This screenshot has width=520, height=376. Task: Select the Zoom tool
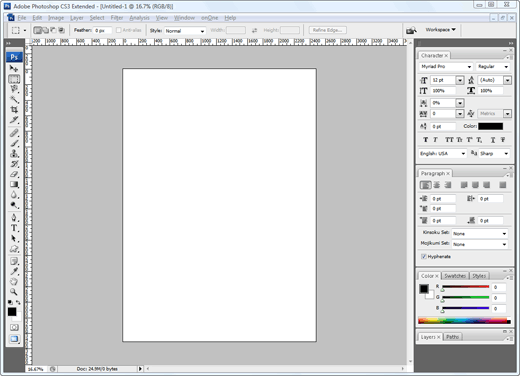[x=14, y=292]
